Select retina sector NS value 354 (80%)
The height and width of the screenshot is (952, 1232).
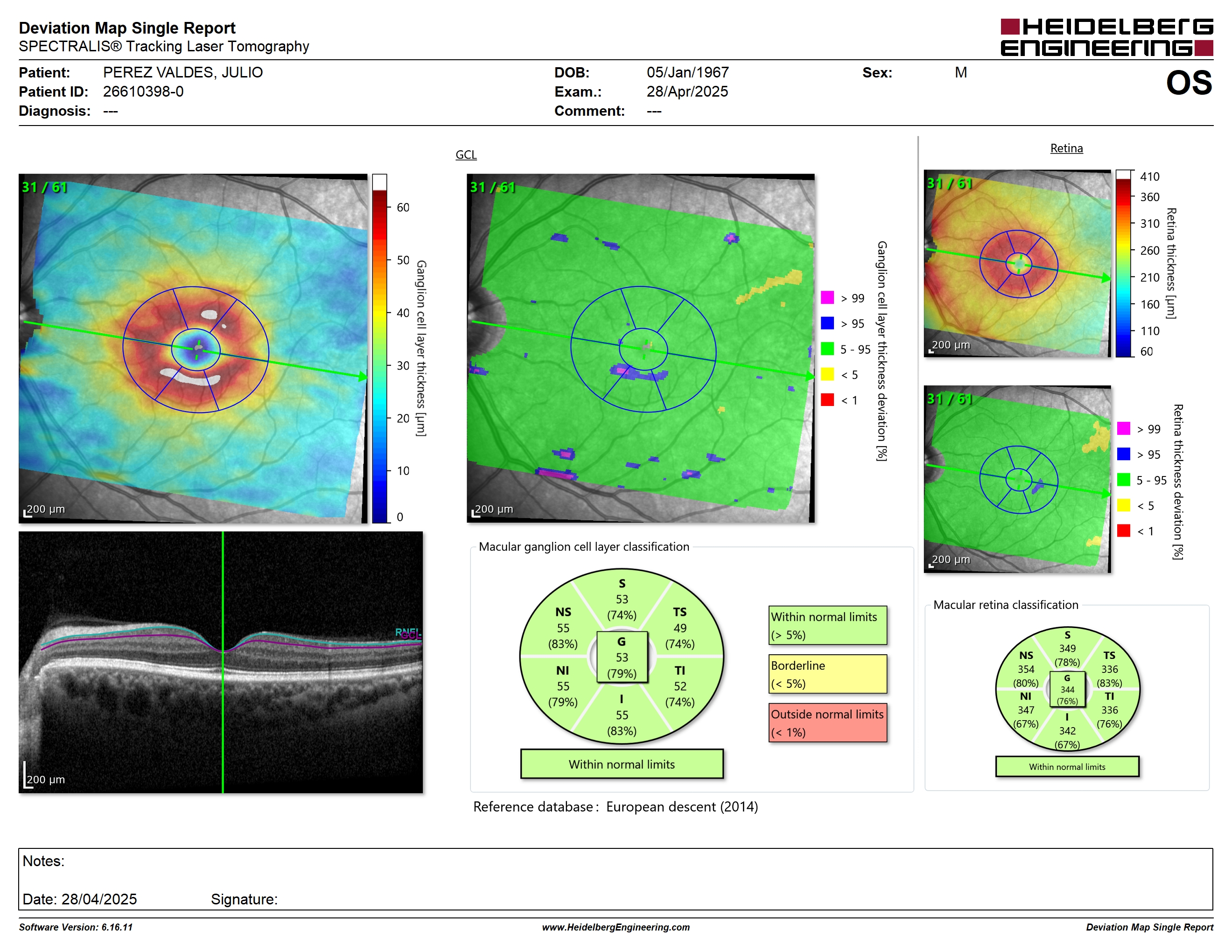1026,676
